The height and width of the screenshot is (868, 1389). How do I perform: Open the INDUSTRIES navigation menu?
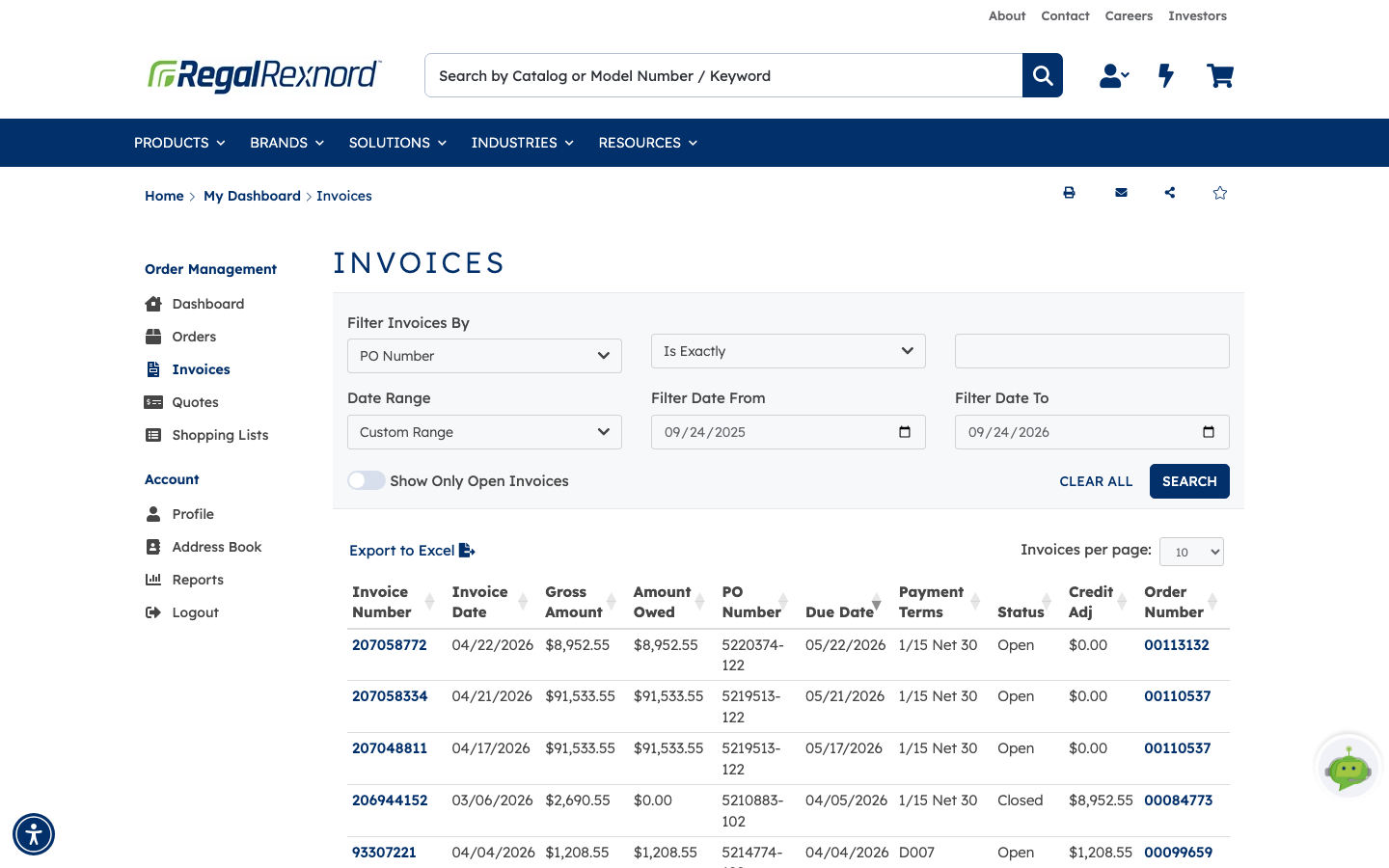coord(522,143)
